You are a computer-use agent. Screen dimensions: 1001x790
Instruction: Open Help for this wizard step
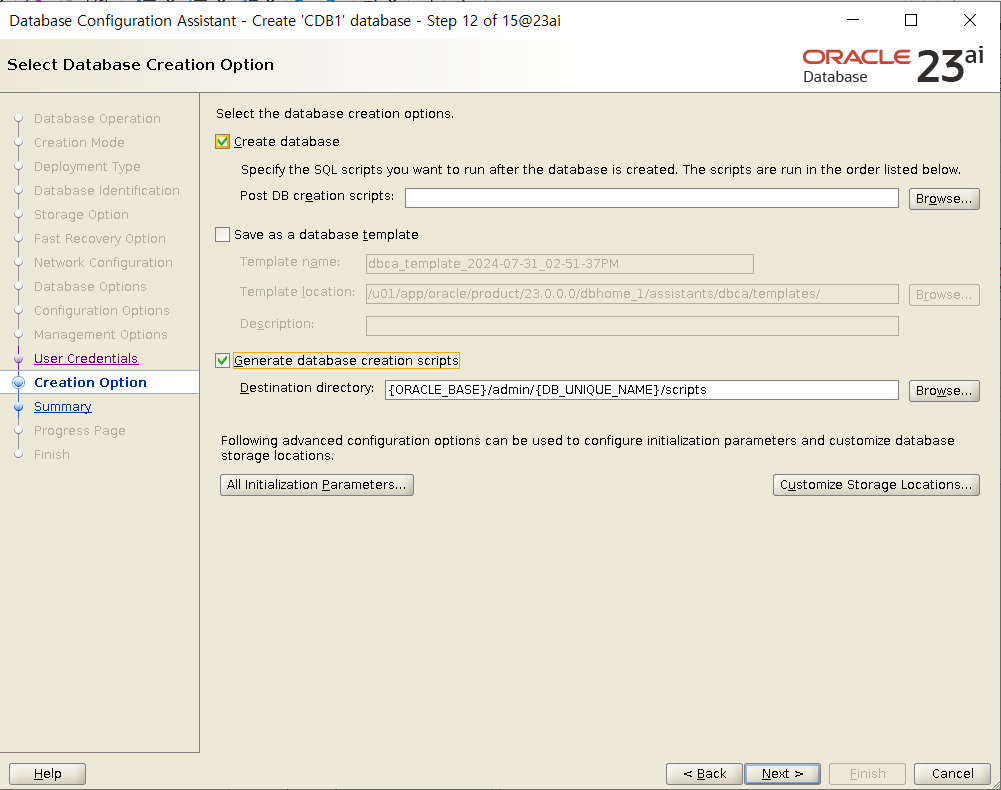(x=47, y=773)
